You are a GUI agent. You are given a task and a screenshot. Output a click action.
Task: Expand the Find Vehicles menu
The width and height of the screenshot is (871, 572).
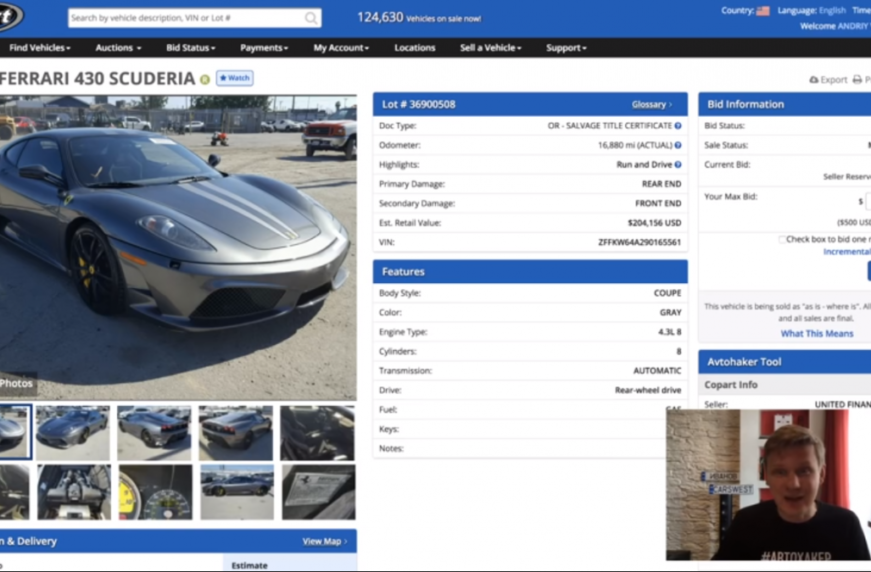[x=39, y=48]
